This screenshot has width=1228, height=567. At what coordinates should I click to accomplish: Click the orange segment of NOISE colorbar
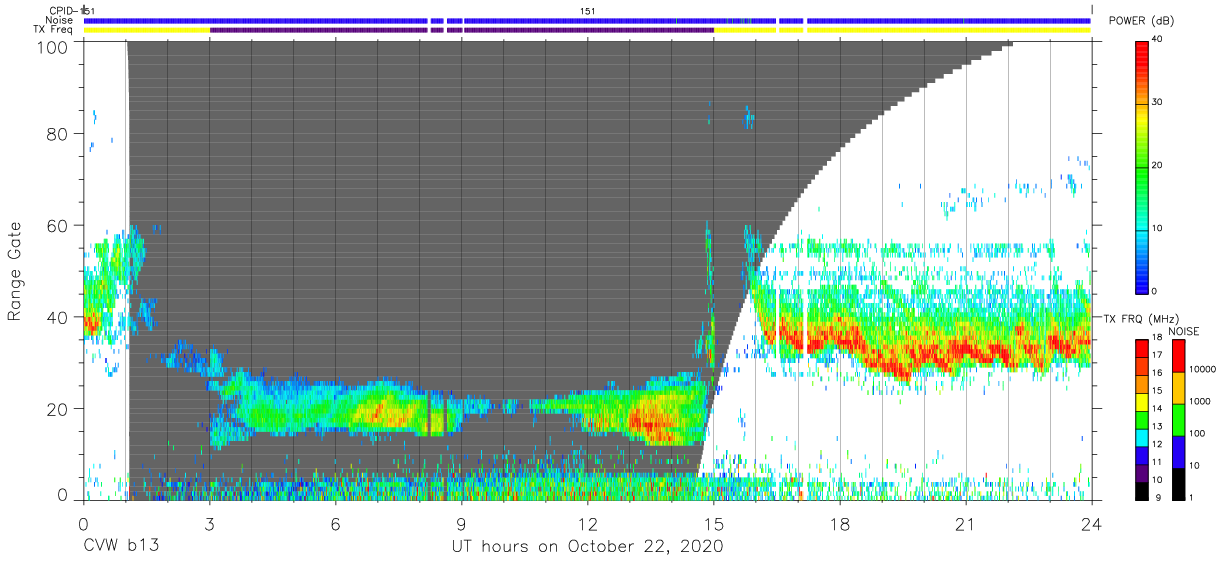tap(1178, 387)
